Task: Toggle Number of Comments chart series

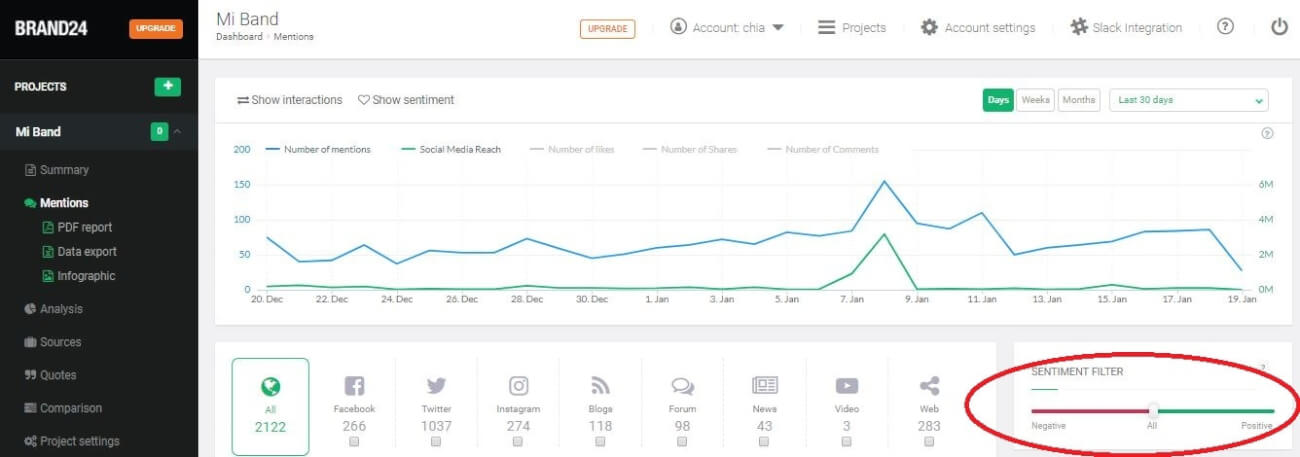Action: pyautogui.click(x=823, y=149)
